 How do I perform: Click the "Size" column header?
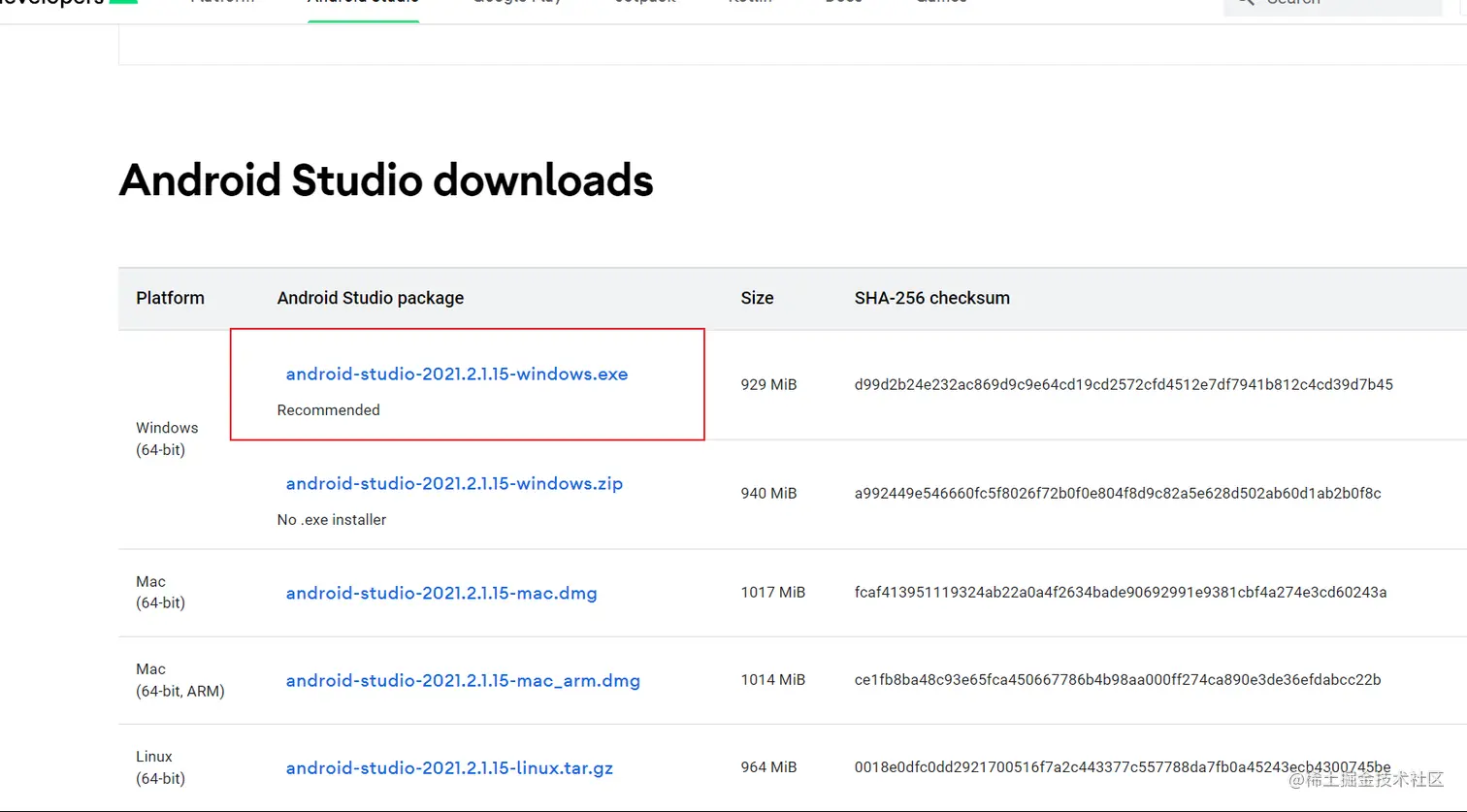click(x=758, y=298)
